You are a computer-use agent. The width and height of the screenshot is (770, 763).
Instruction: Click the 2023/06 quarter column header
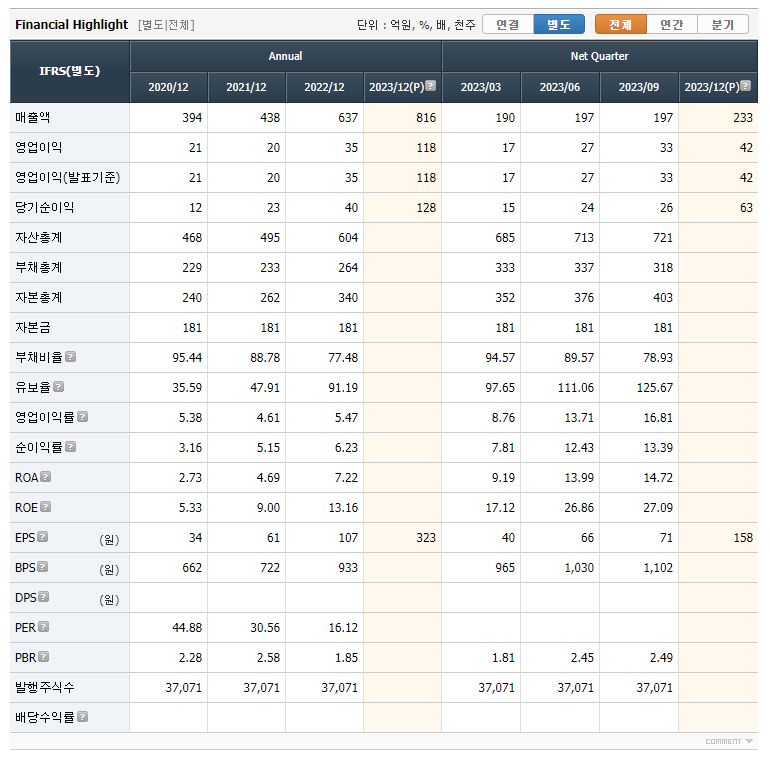[x=560, y=87]
